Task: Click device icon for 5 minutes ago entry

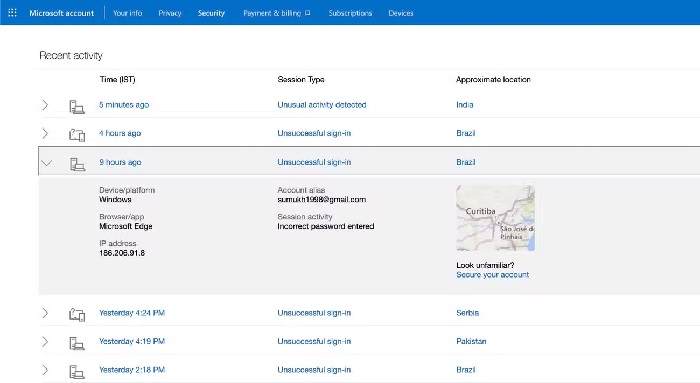Action: click(77, 107)
